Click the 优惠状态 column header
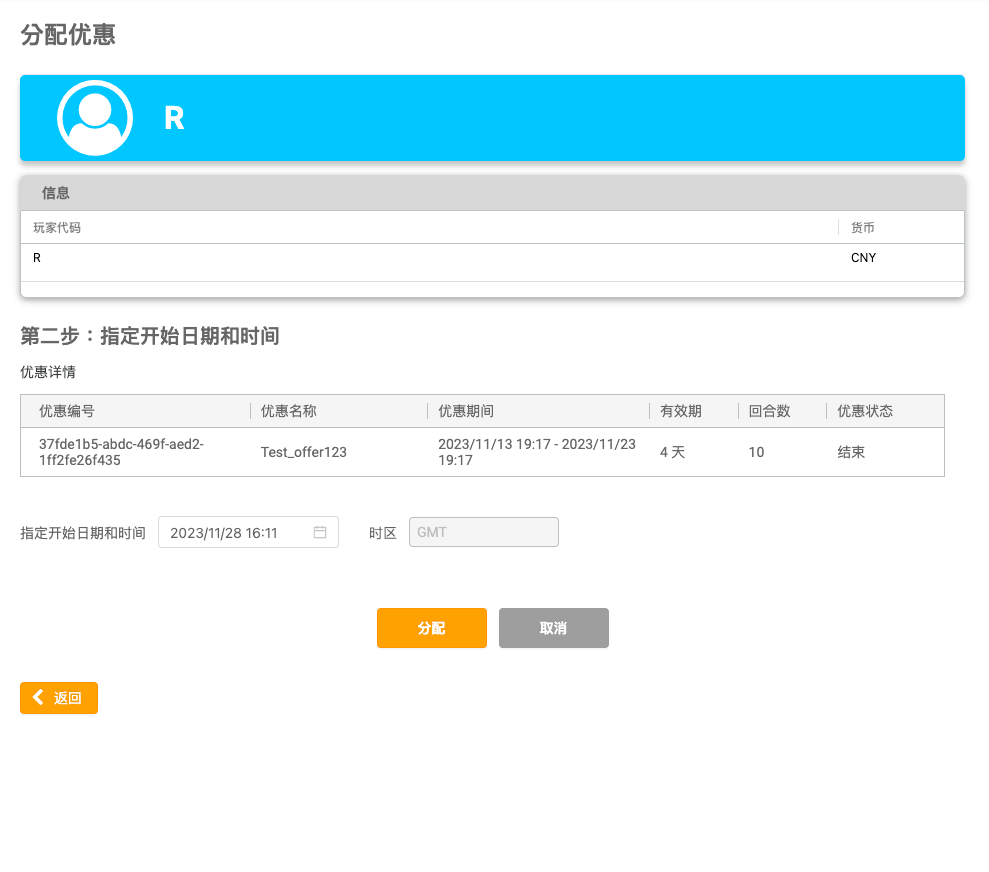 [x=864, y=411]
